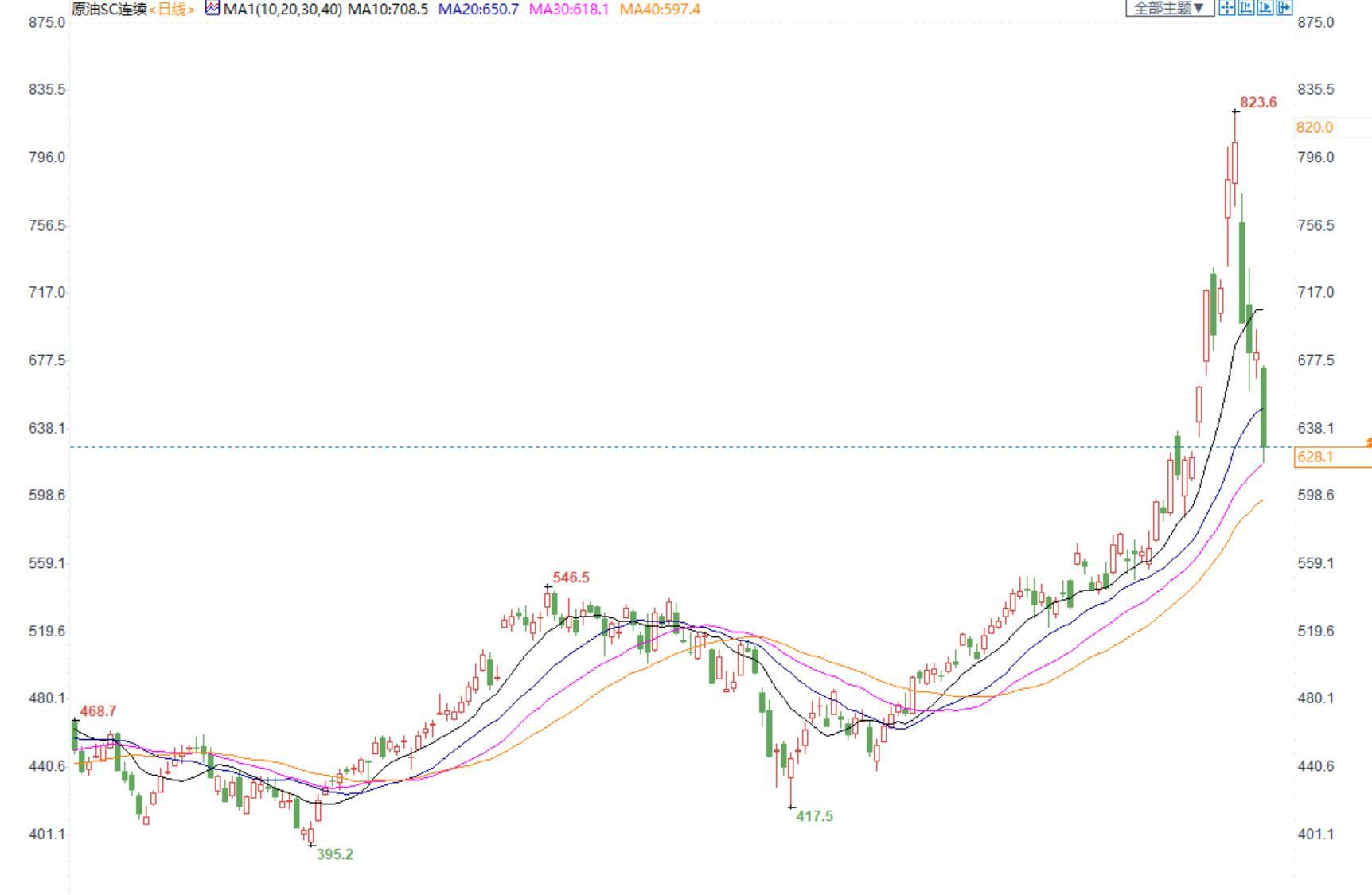Image resolution: width=1372 pixels, height=895 pixels.
Task: Click the crosshair cursor icon
Action: click(1226, 8)
